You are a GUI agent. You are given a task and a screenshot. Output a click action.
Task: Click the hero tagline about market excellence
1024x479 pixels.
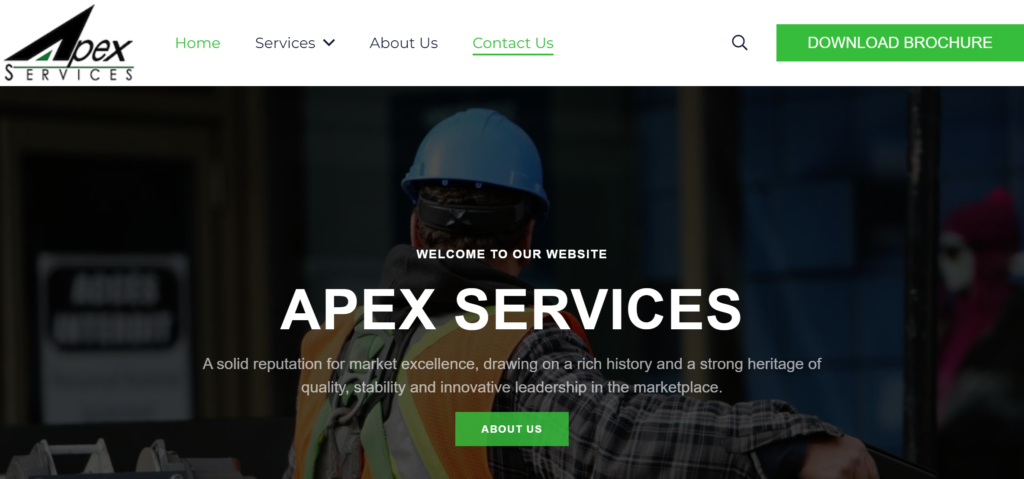(511, 376)
